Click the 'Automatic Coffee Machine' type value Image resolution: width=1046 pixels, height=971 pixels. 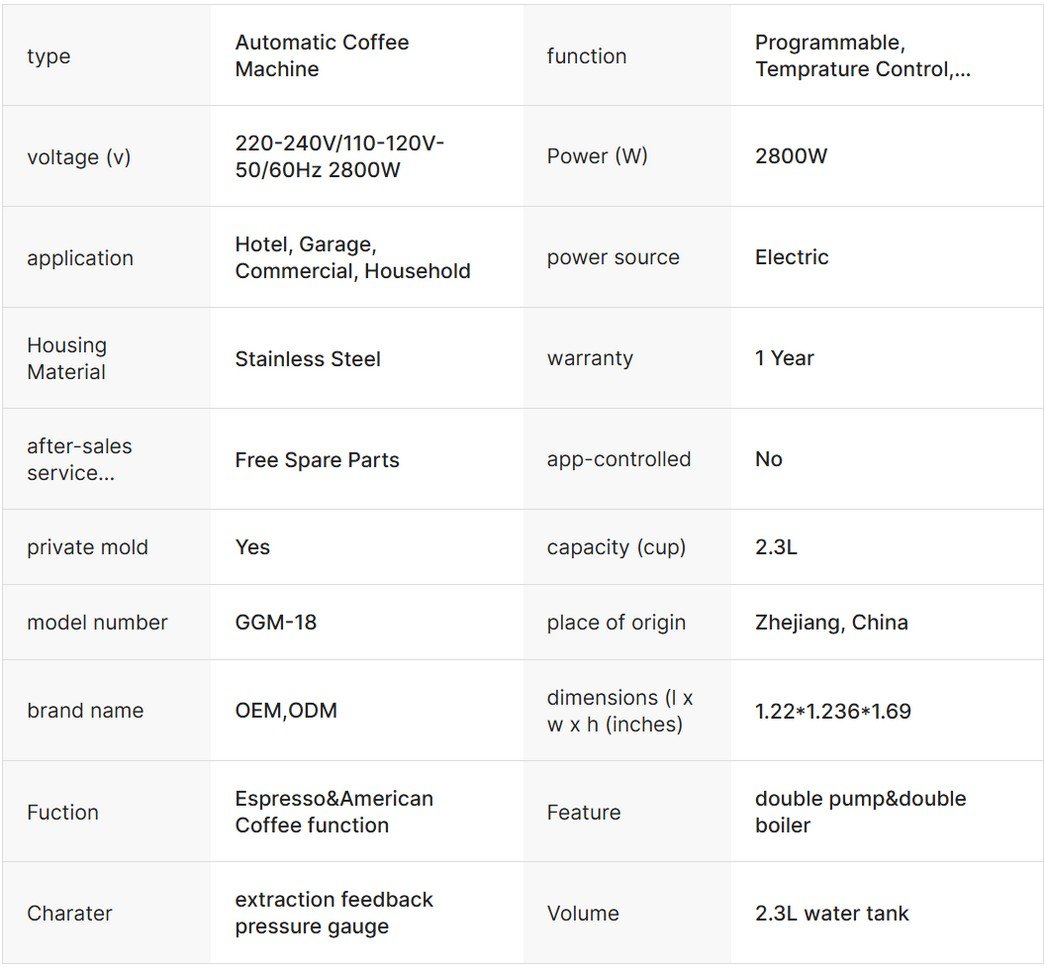[x=321, y=56]
